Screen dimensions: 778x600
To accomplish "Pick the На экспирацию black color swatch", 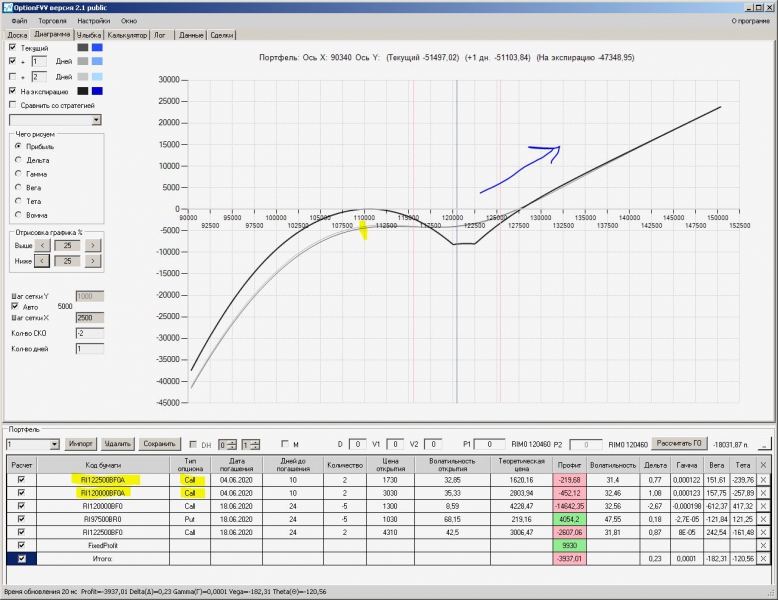I will [83, 91].
